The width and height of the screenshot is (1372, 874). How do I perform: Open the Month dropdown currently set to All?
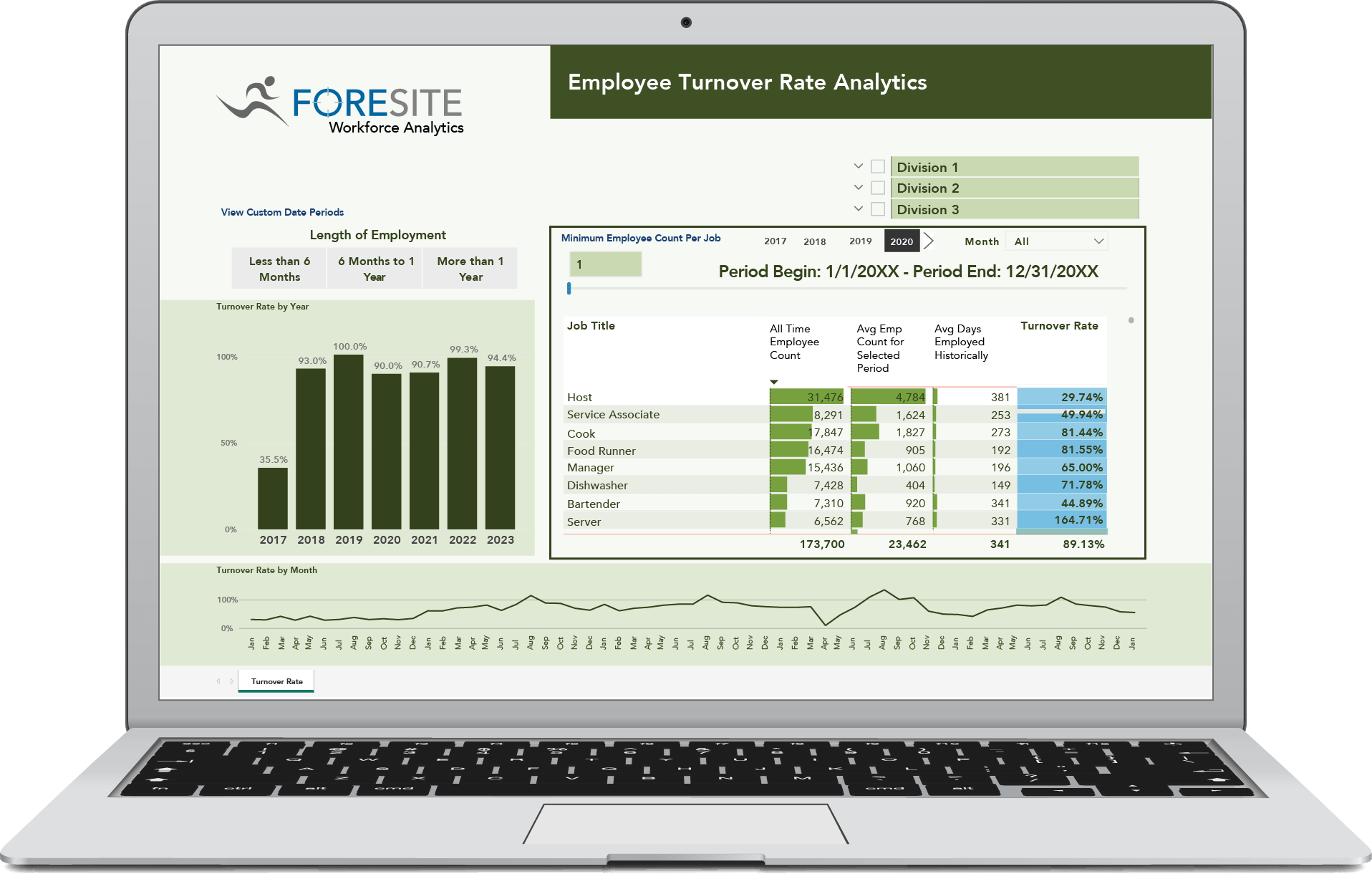pyautogui.click(x=1056, y=241)
